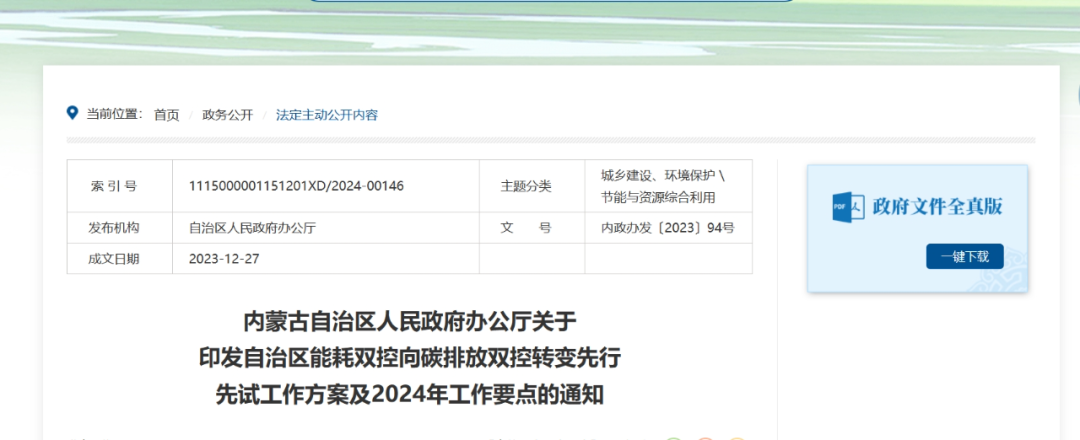Open 法定主动公开内容 breadcrumb link

pos(326,115)
